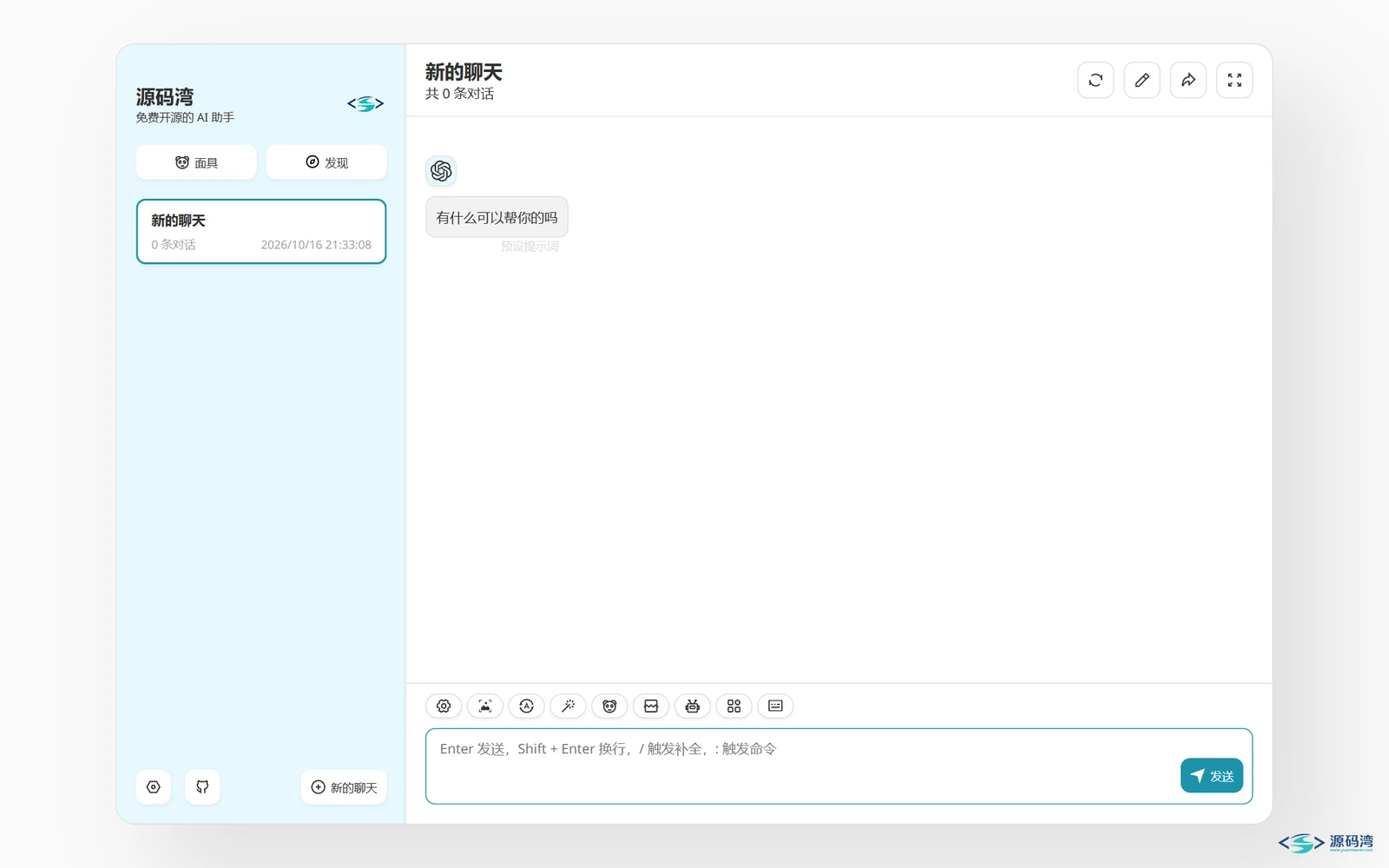Click the 共 0 条对话 subtitle
Screen dimensions: 1389x868
click(459, 94)
